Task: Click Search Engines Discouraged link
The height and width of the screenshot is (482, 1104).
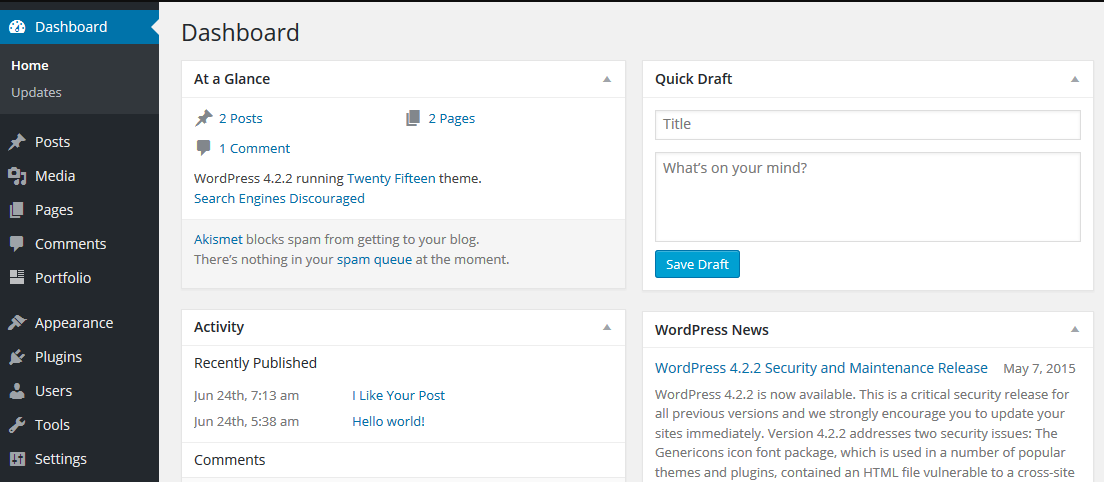Action: tap(280, 198)
